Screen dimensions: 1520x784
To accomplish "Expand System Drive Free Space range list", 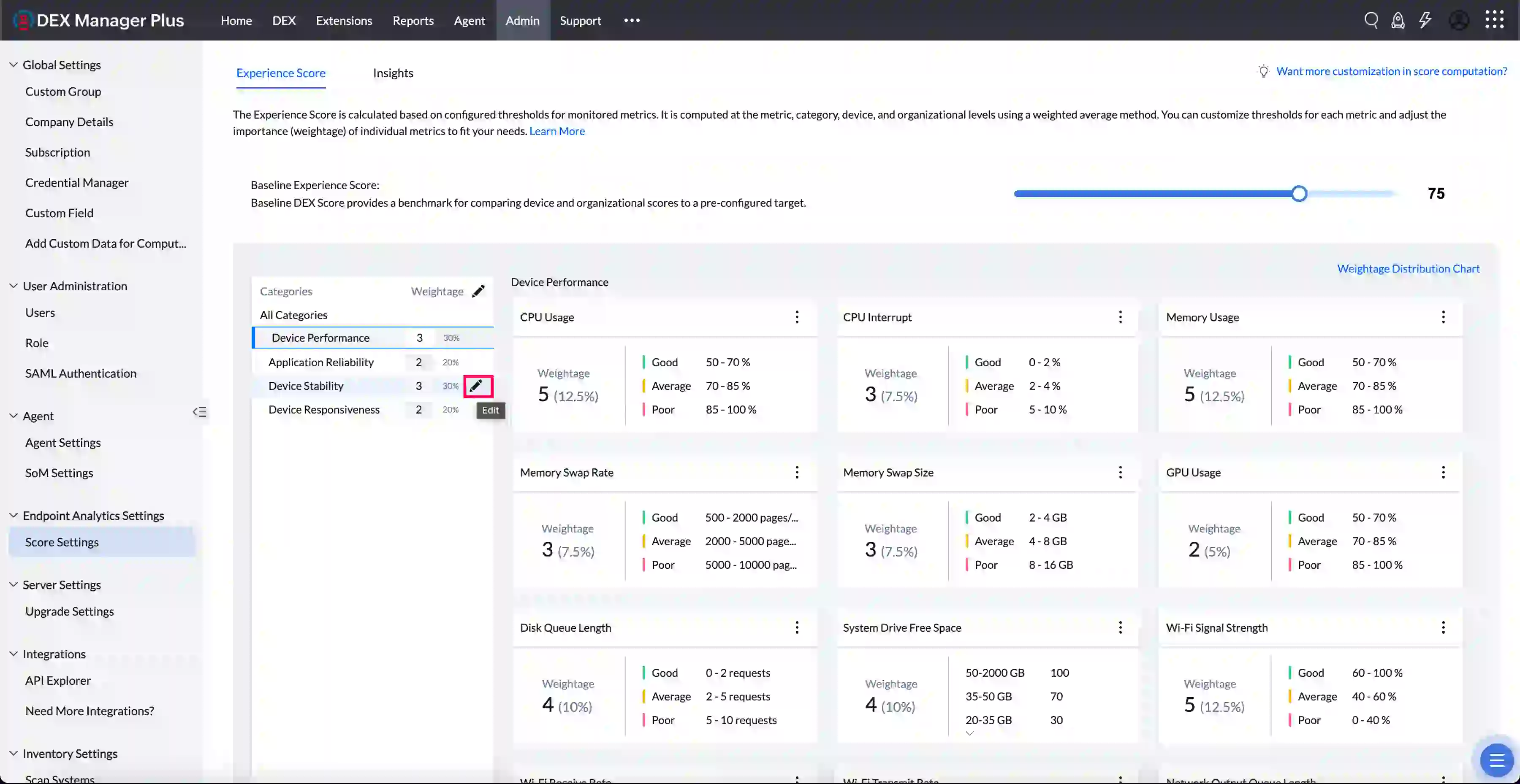I will (x=969, y=734).
